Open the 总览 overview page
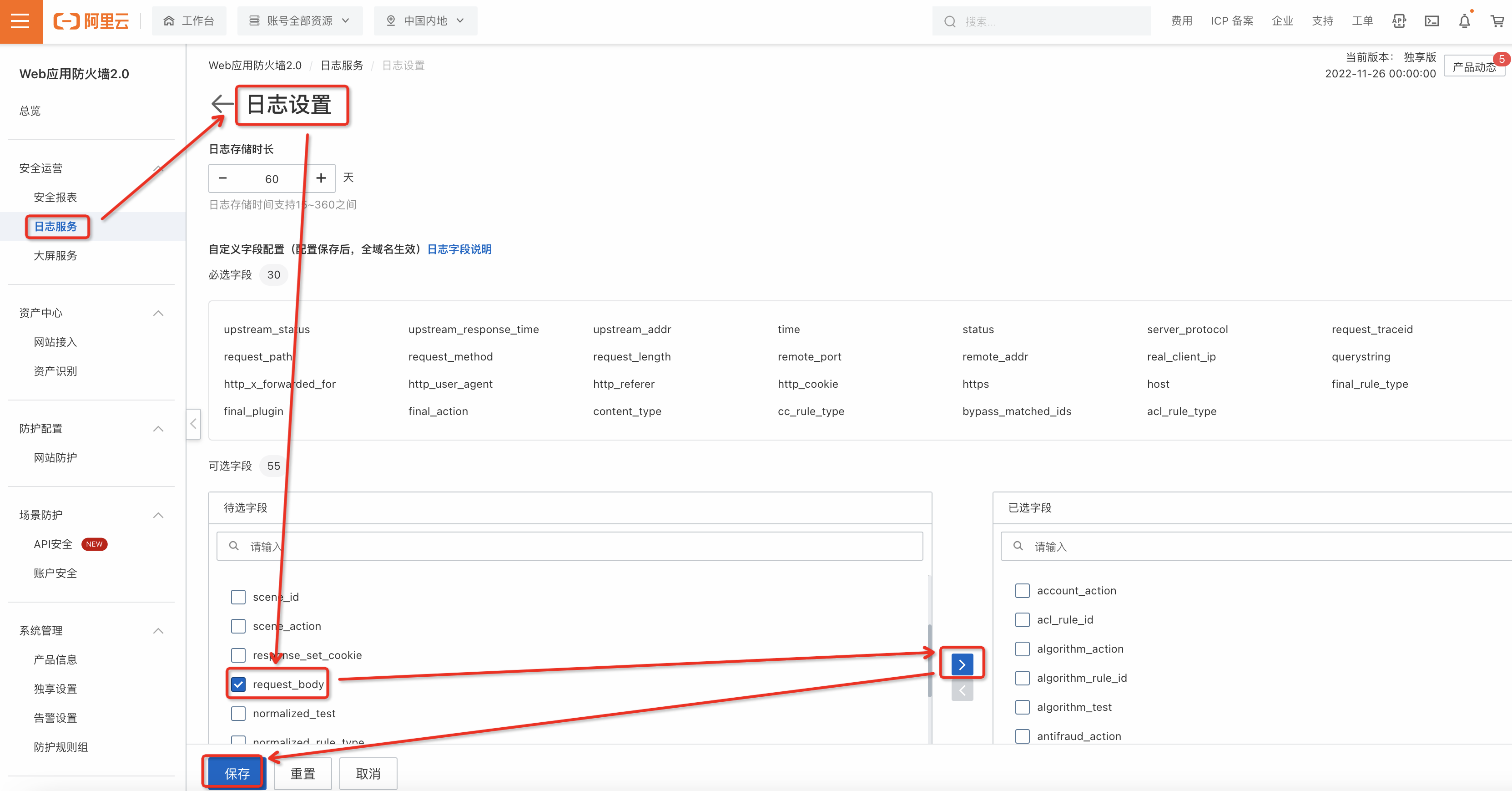 coord(30,111)
